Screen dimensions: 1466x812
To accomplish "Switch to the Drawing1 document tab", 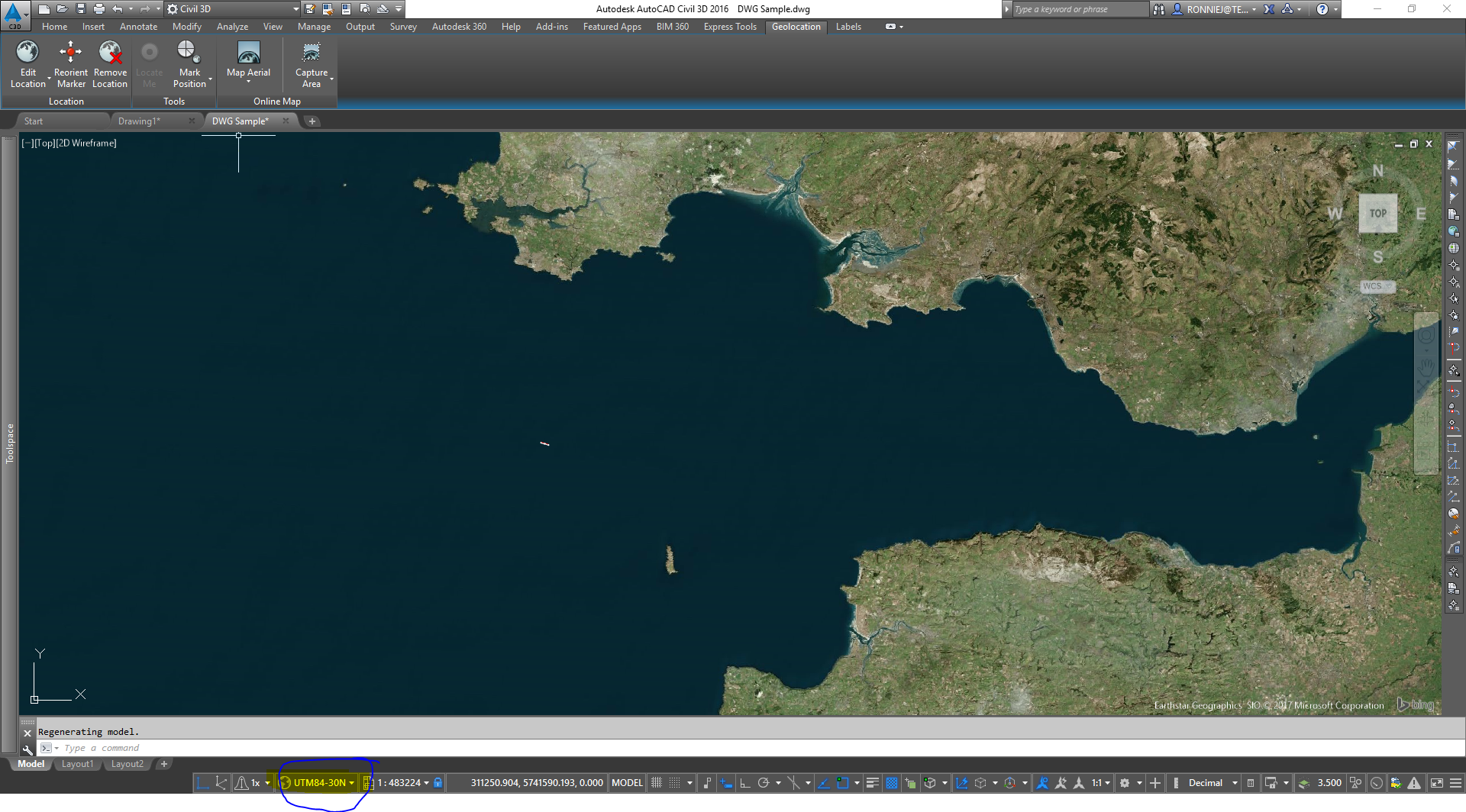I will 139,121.
